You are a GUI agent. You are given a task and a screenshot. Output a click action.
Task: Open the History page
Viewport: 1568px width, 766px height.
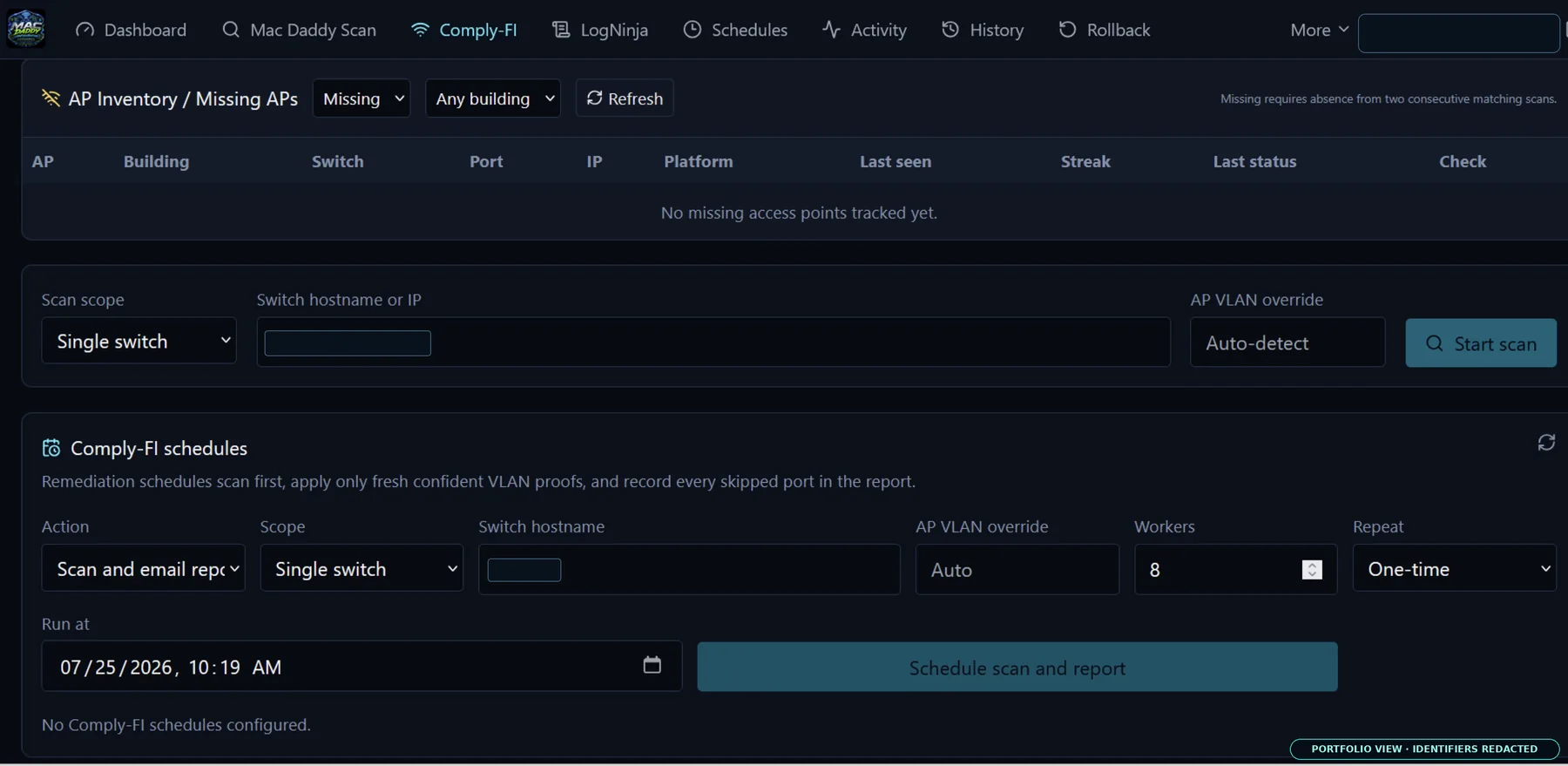tap(983, 30)
